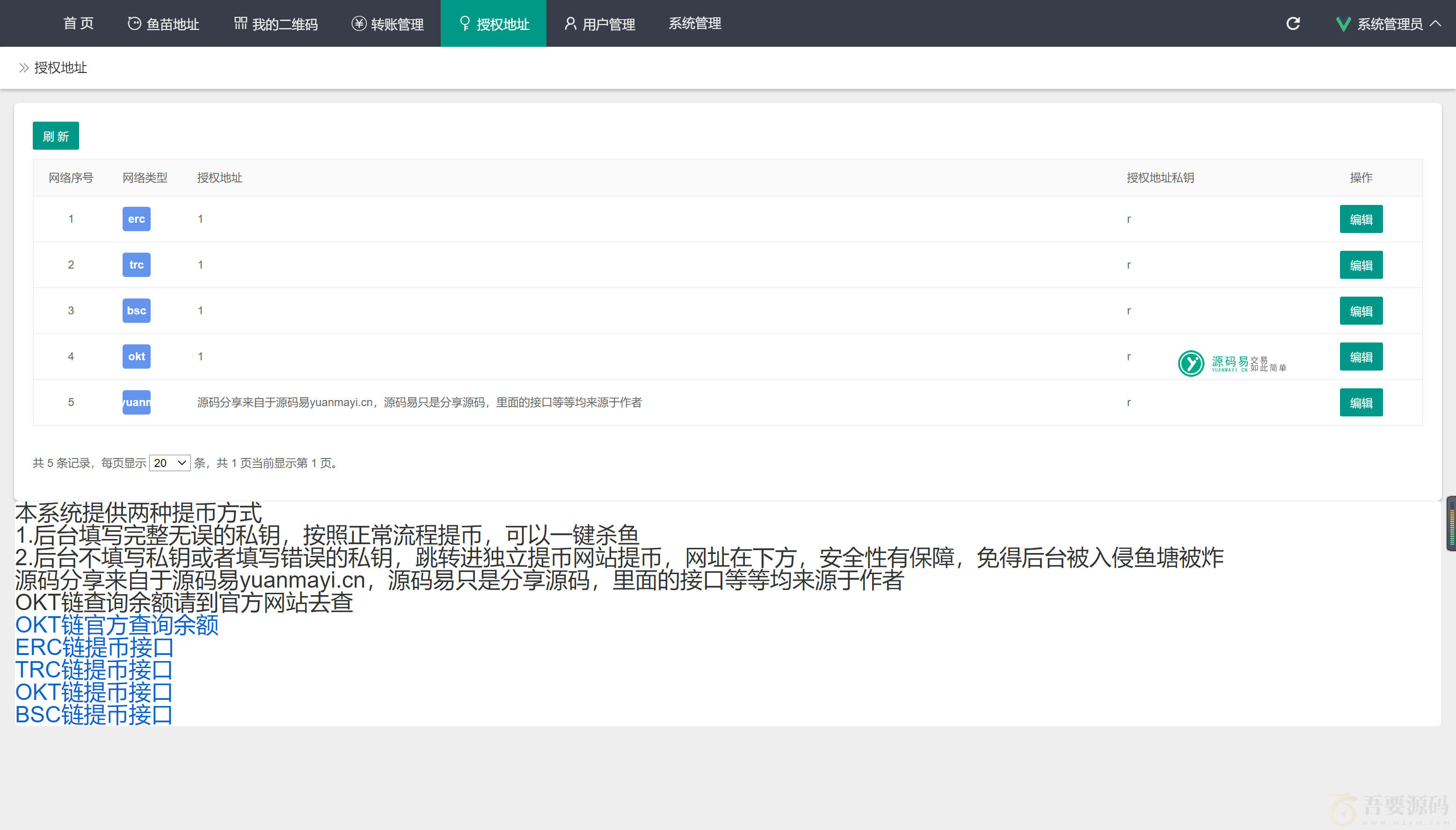Click the sequence number 3 cell
1456x830 pixels.
pyautogui.click(x=71, y=311)
